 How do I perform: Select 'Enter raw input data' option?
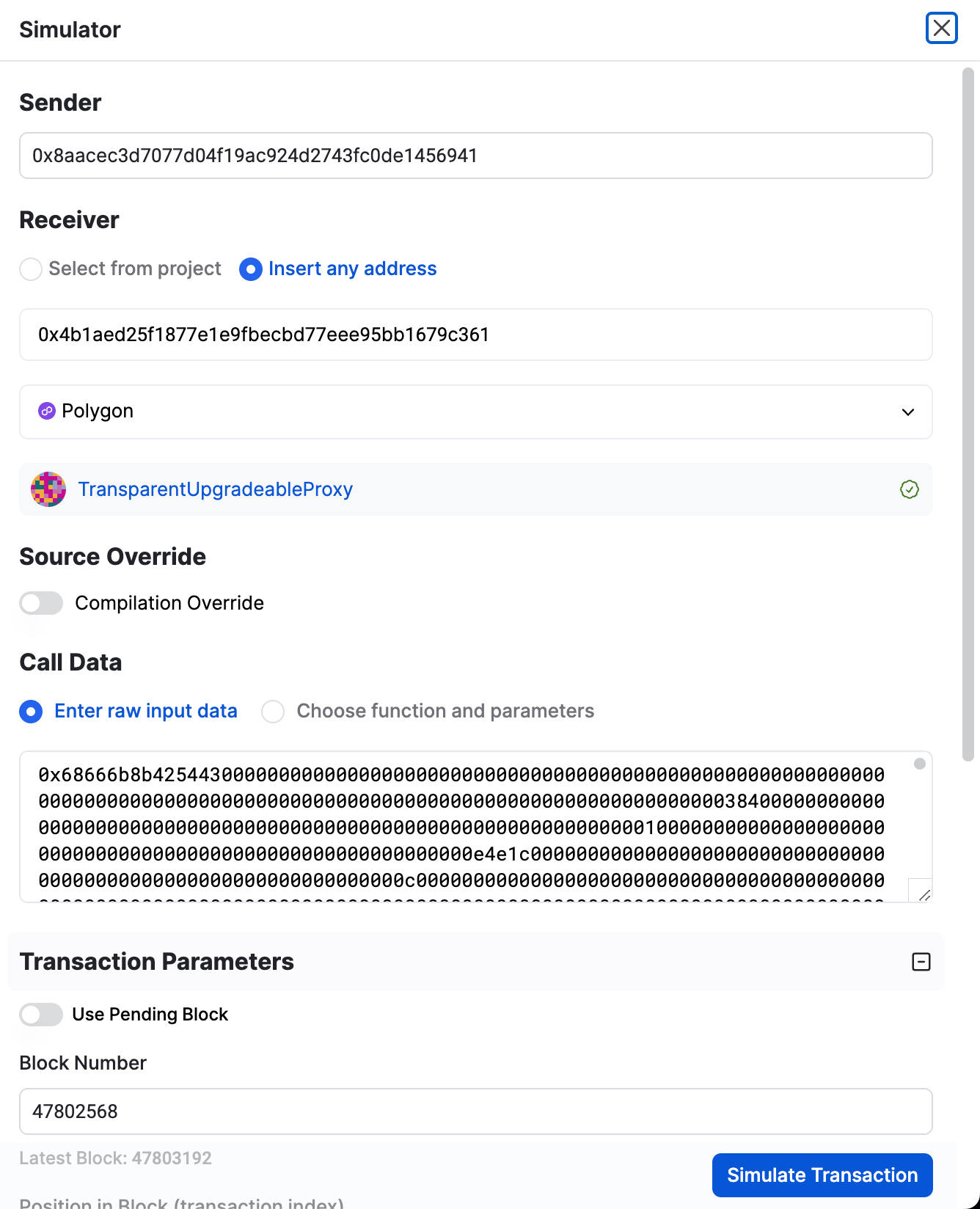[x=31, y=712]
